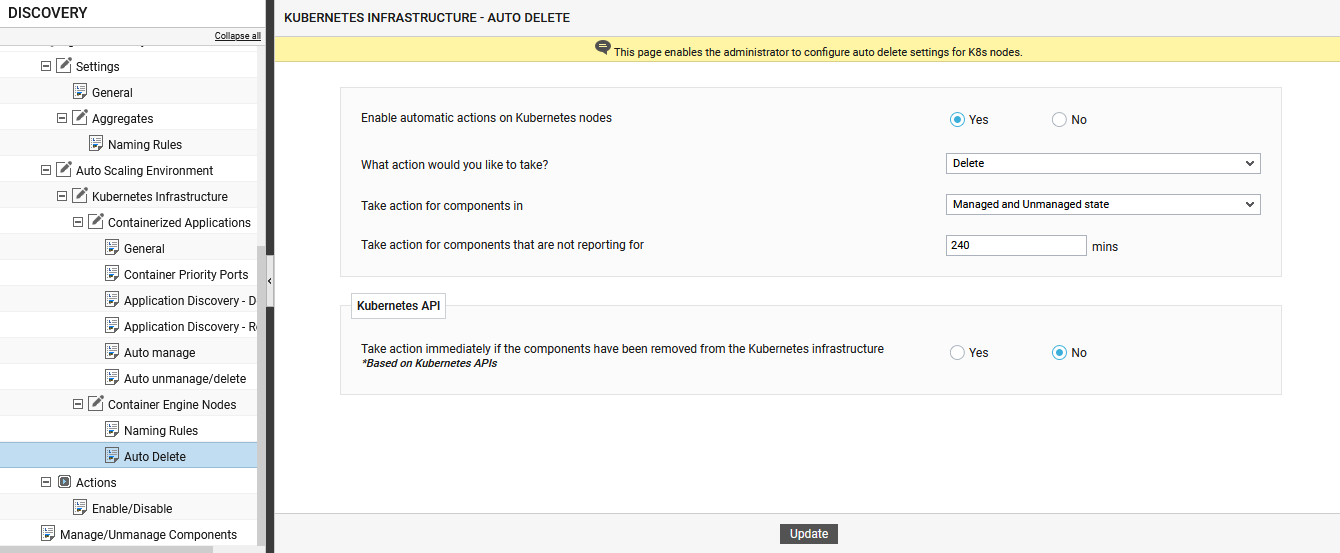
Task: Open the action type dropdown showing Delete
Action: click(x=1102, y=163)
